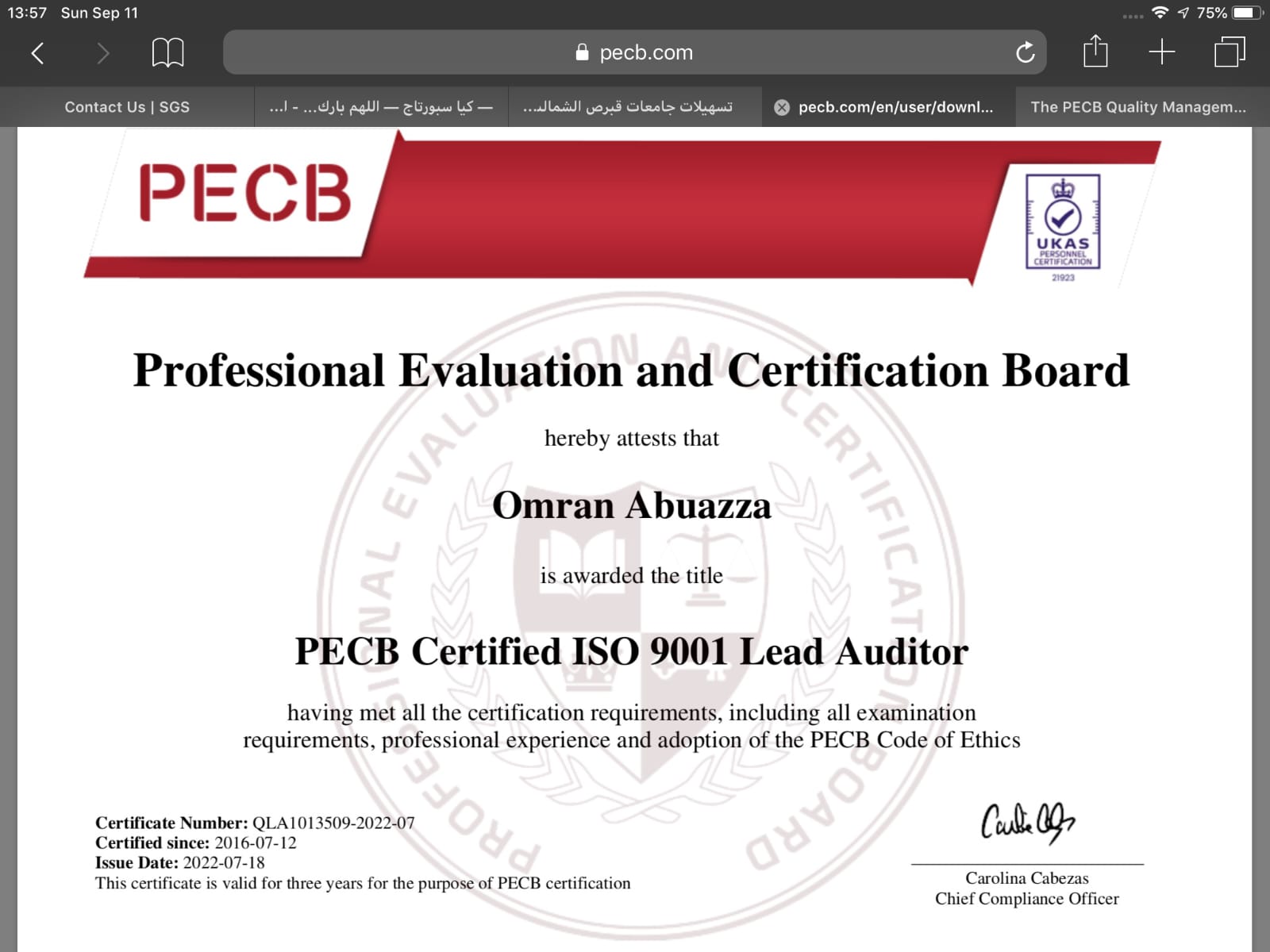
Task: Switch to The PECB Quality Managem tab
Action: [x=1138, y=107]
